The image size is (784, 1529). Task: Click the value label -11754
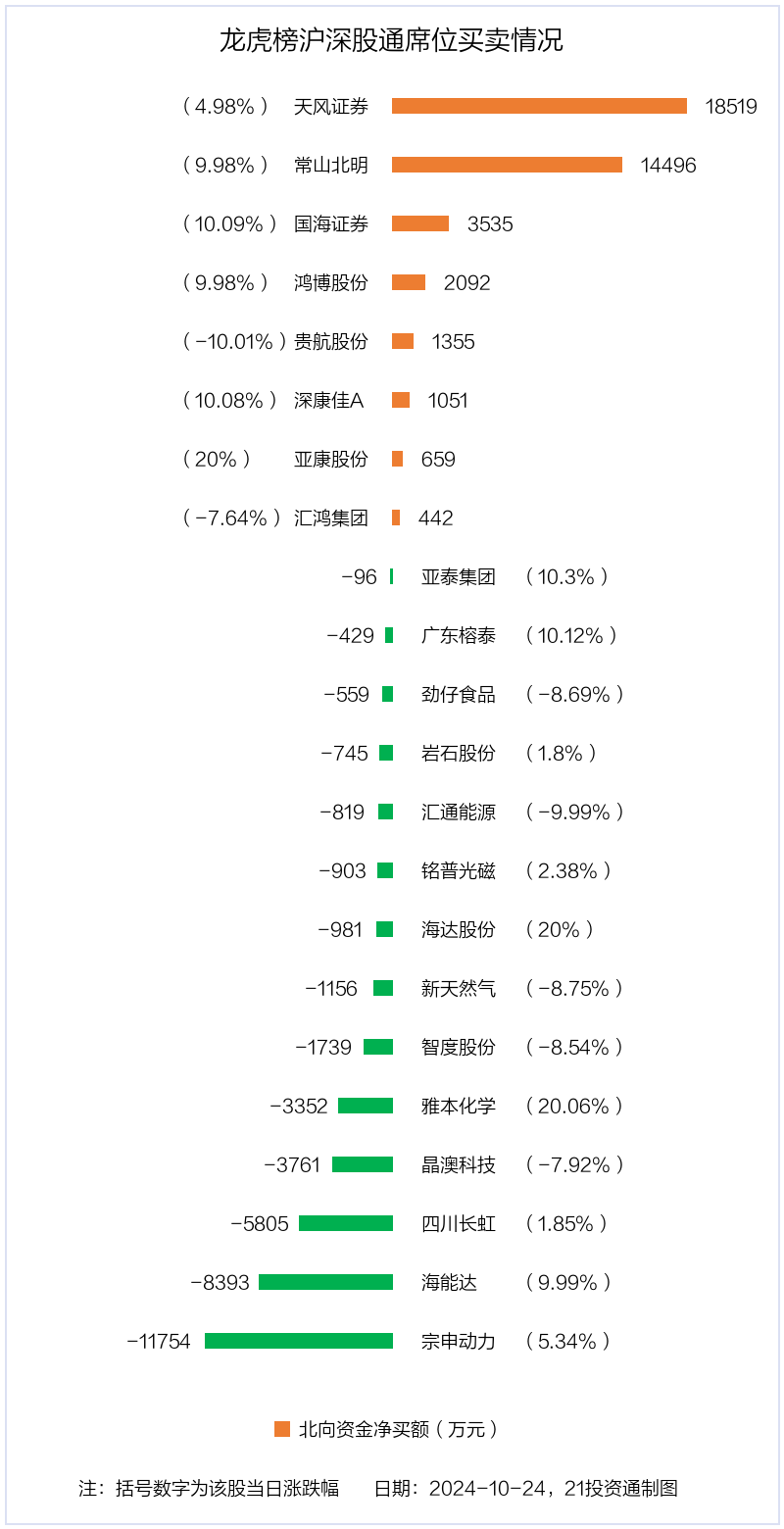(x=159, y=1341)
